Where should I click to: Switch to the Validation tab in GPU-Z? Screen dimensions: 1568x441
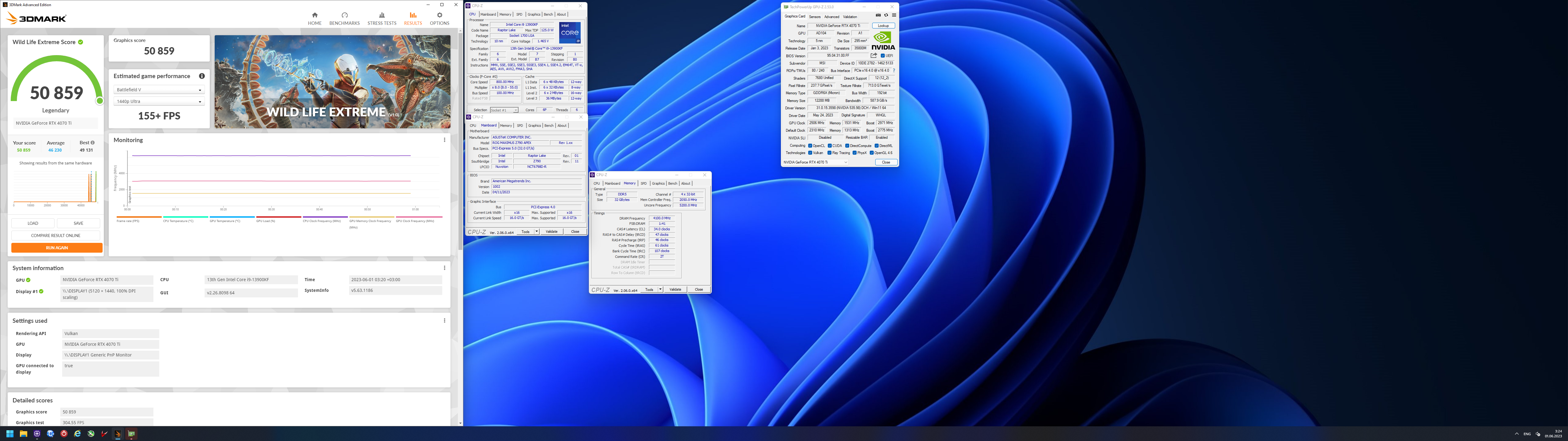coord(850,17)
